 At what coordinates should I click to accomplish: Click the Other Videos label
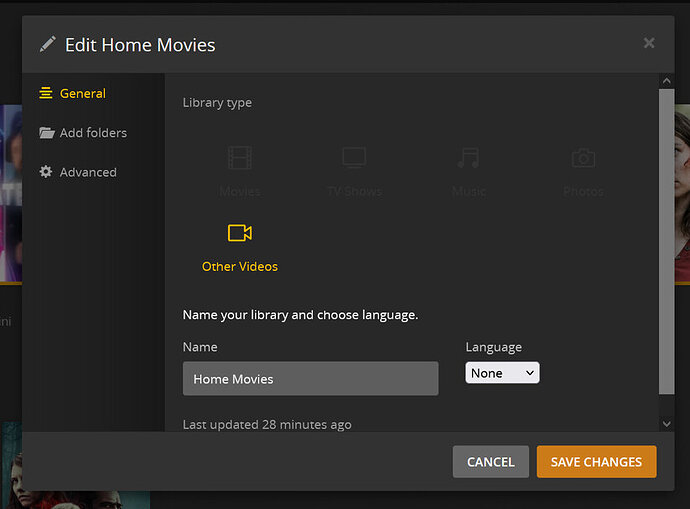pyautogui.click(x=240, y=267)
